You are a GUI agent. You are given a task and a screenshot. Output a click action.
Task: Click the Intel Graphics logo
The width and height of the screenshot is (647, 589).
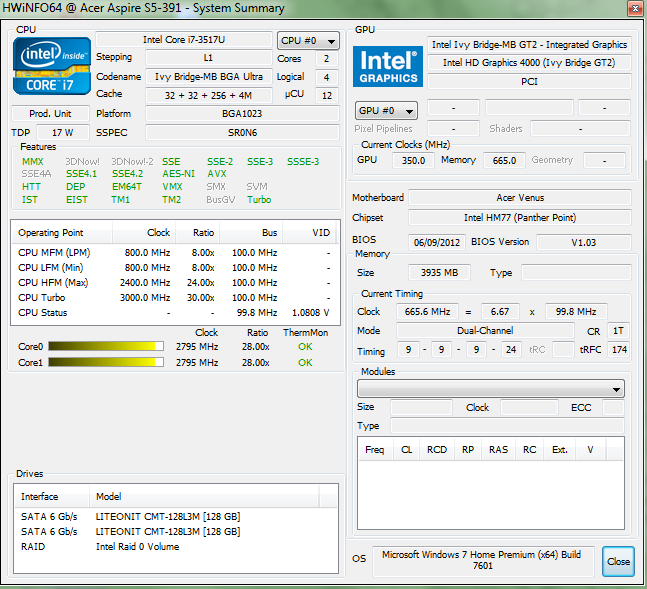(388, 66)
